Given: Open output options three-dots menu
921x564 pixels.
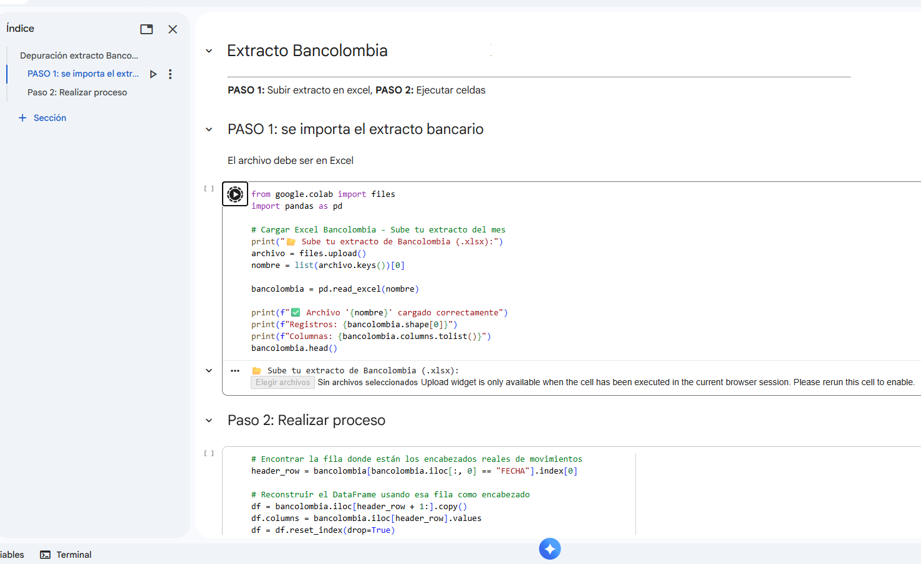Looking at the screenshot, I should 235,371.
